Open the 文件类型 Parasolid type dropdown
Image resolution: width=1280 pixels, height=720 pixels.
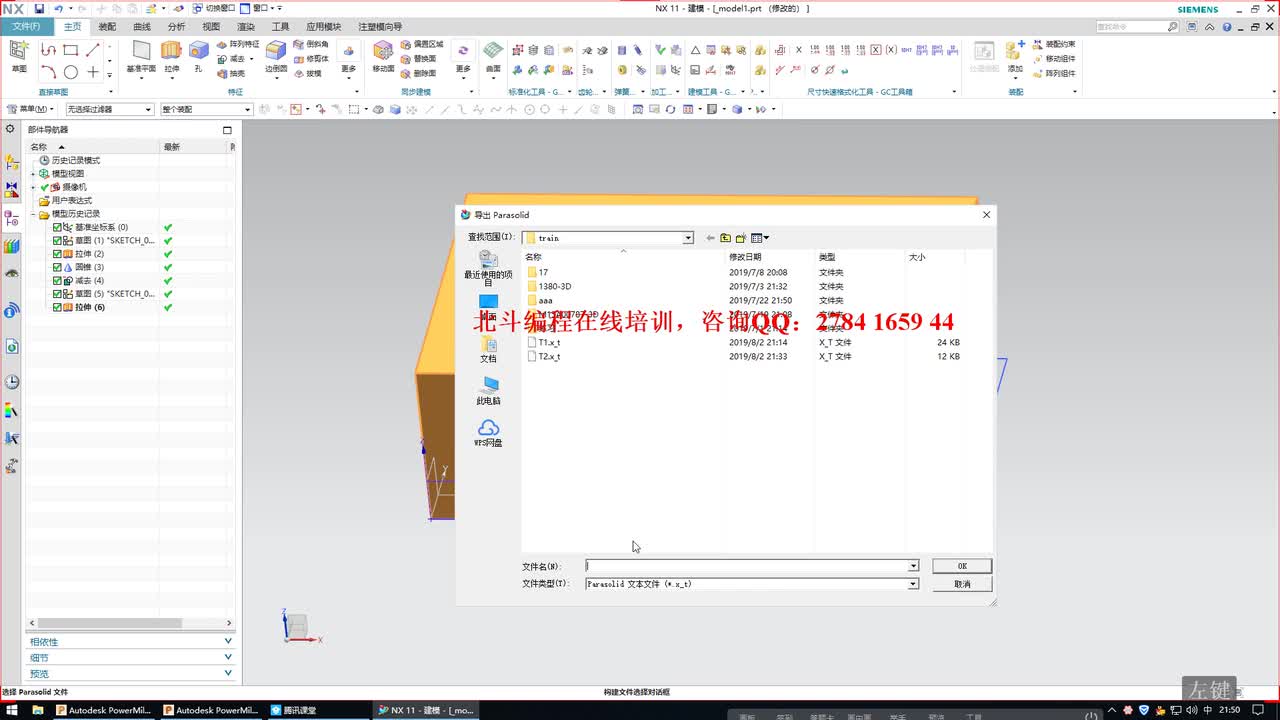[x=913, y=584]
